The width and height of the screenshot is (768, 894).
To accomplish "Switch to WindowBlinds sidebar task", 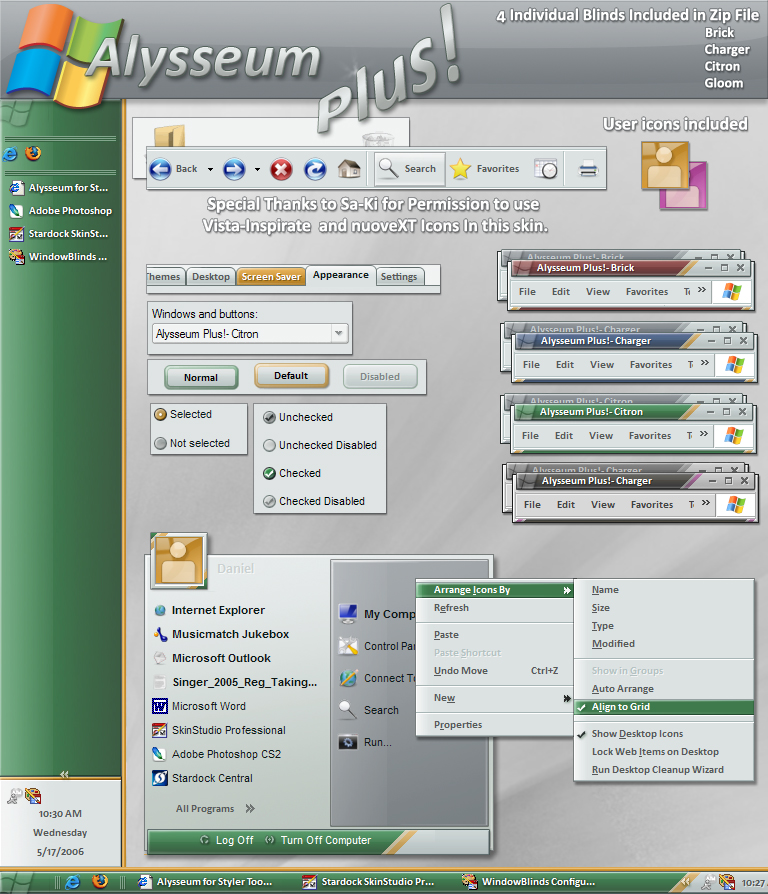I will [59, 257].
